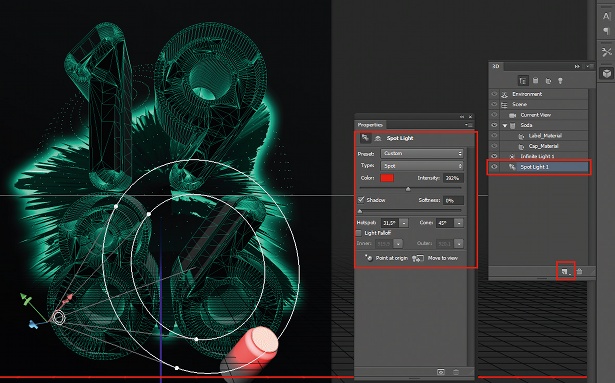Open the Character panel icon
Screen dimensions: 615x383
[x=606, y=16]
